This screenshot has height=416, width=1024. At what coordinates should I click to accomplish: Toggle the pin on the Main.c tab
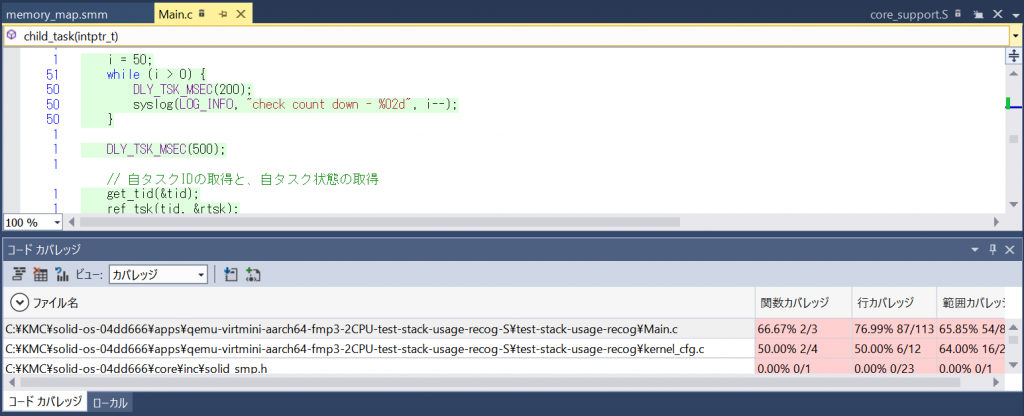[222, 14]
